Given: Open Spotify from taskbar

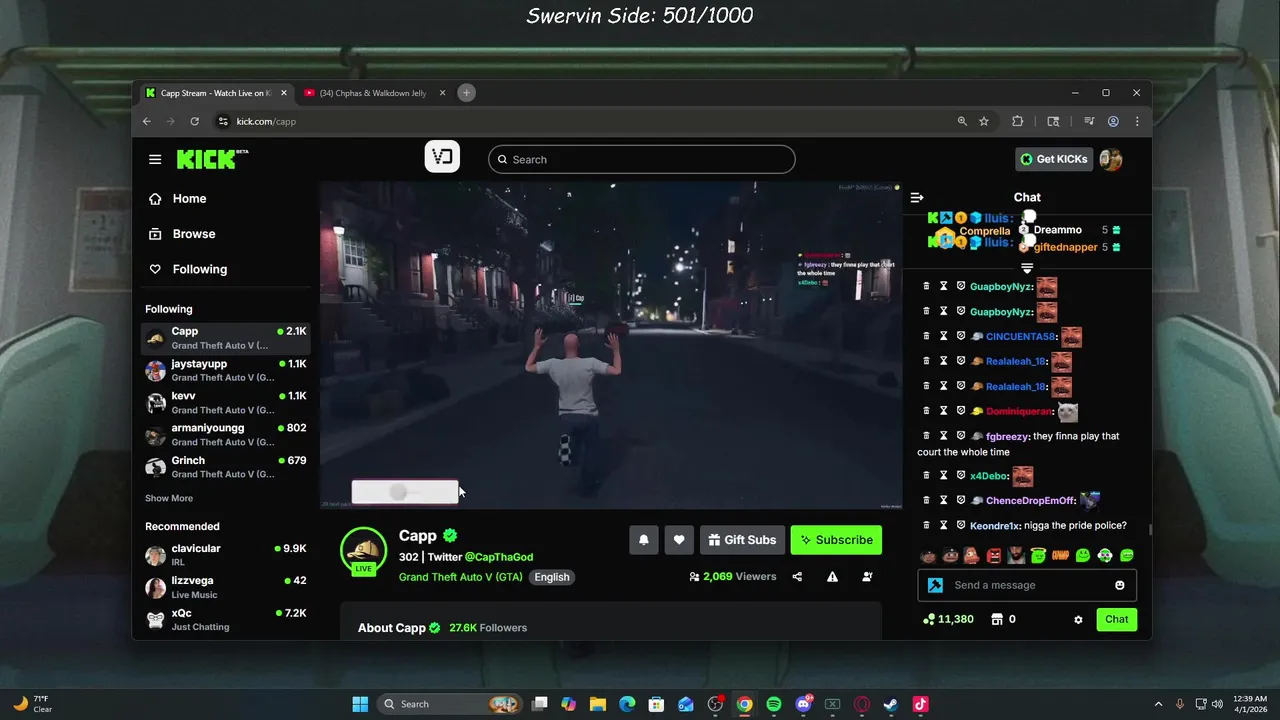Looking at the screenshot, I should [x=774, y=704].
